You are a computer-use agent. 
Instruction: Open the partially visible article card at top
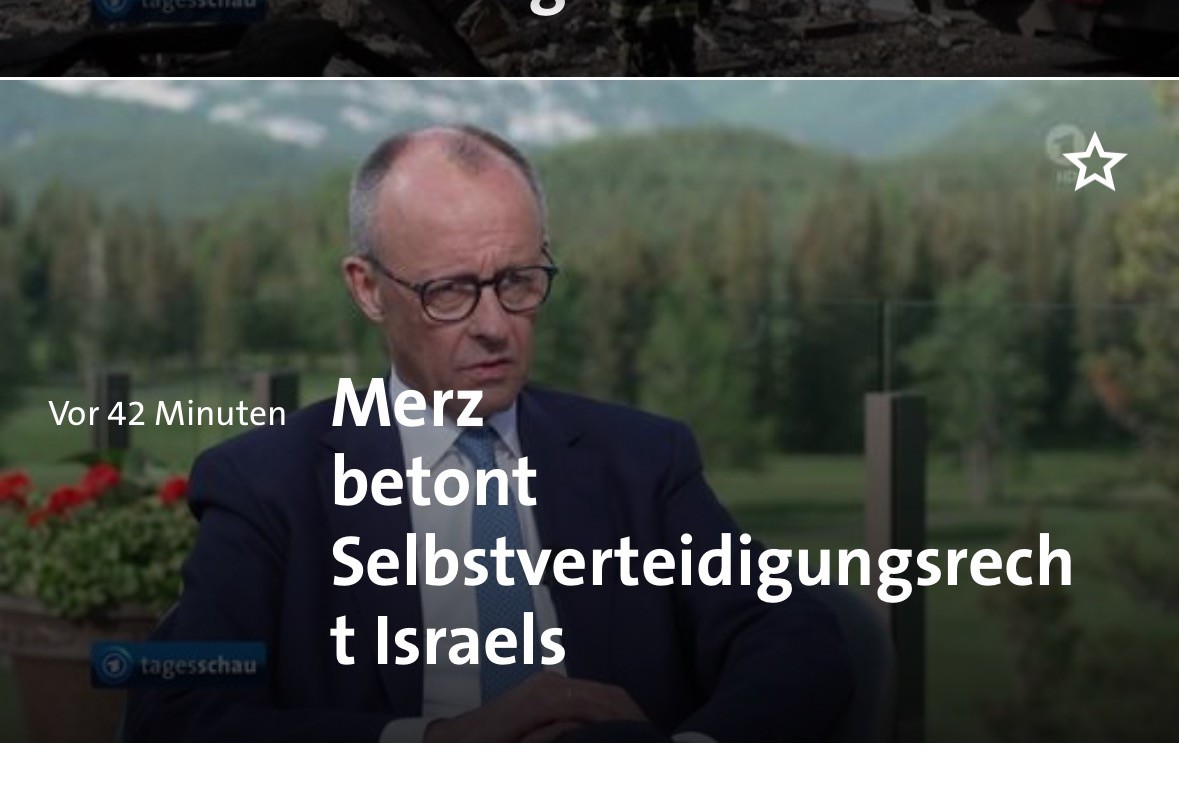590,38
